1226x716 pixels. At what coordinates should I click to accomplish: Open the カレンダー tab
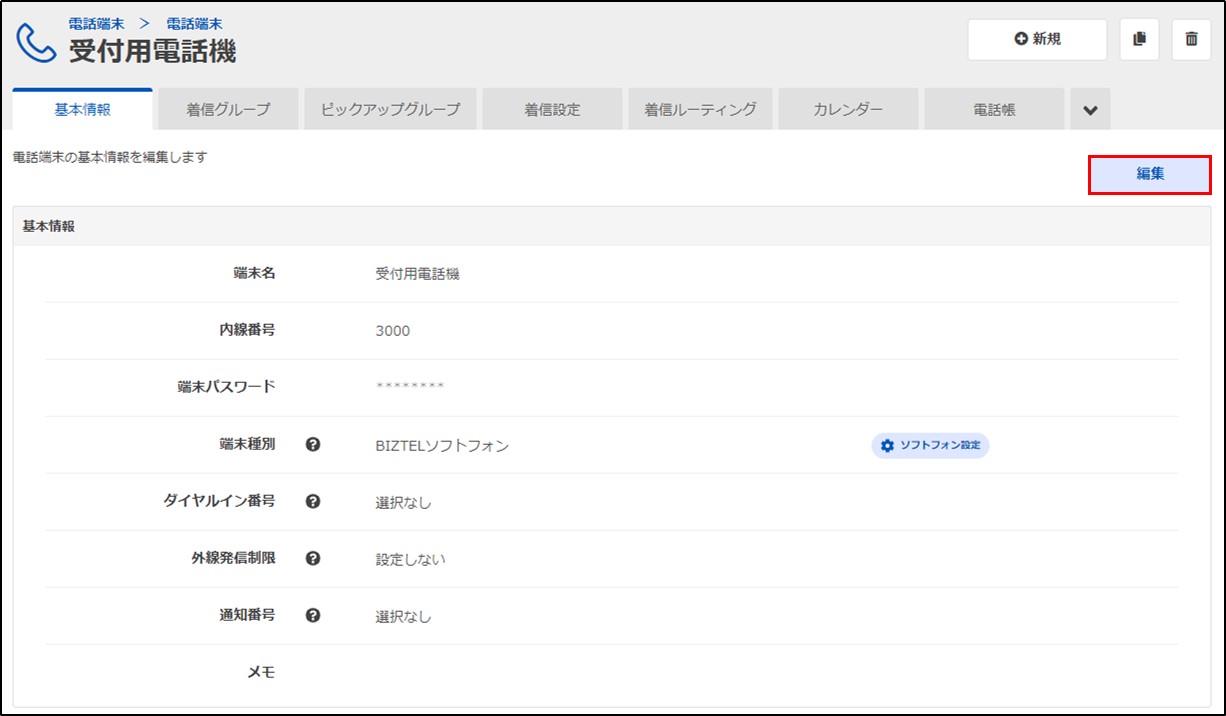(848, 110)
